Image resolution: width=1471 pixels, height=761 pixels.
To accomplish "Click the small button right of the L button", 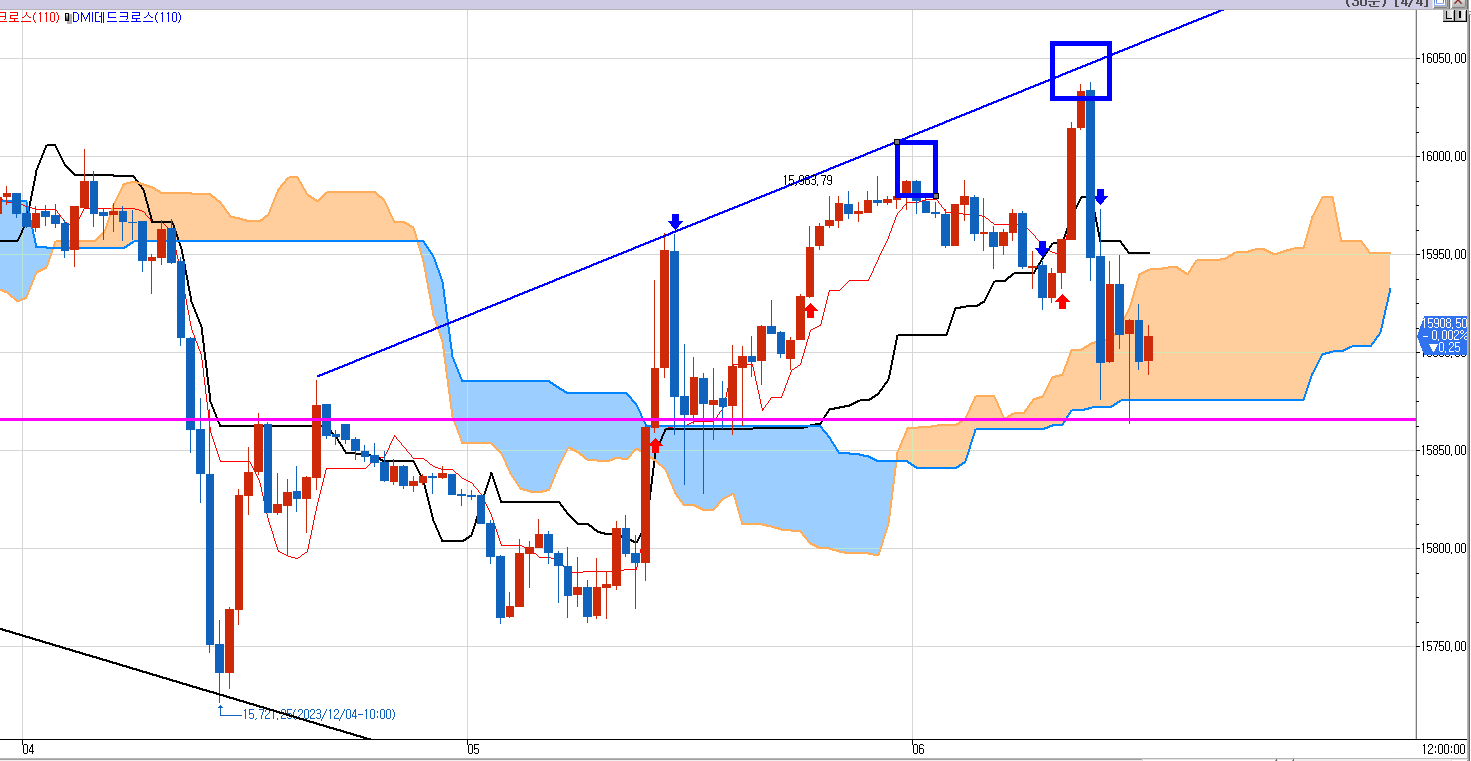I will pos(1460,15).
